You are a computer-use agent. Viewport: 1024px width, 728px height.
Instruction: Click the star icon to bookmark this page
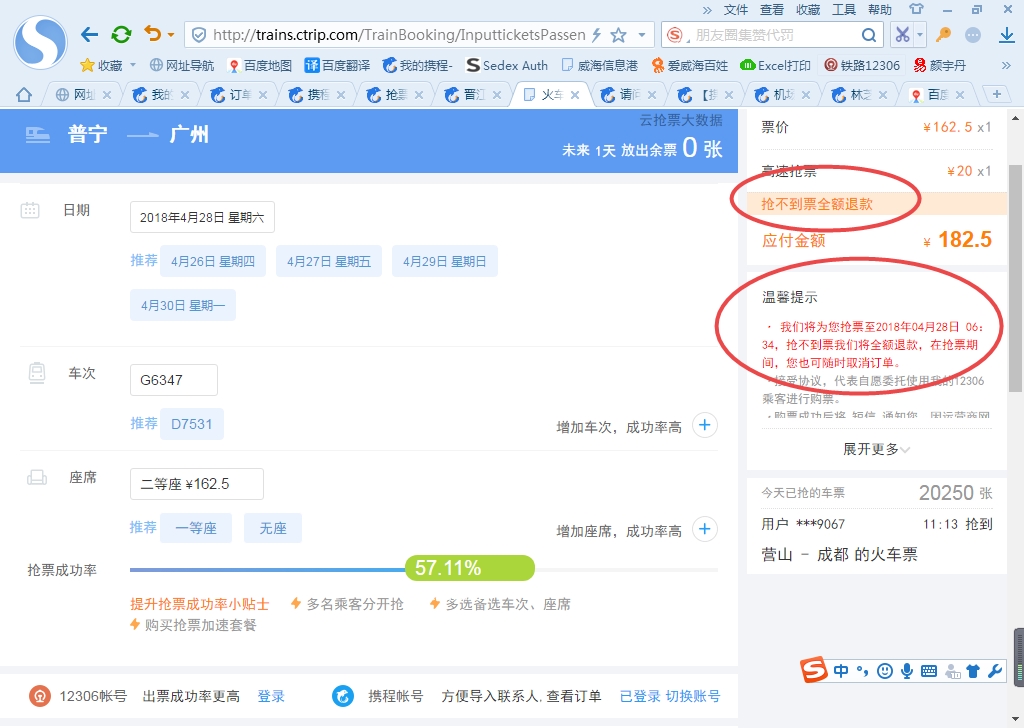click(x=618, y=35)
